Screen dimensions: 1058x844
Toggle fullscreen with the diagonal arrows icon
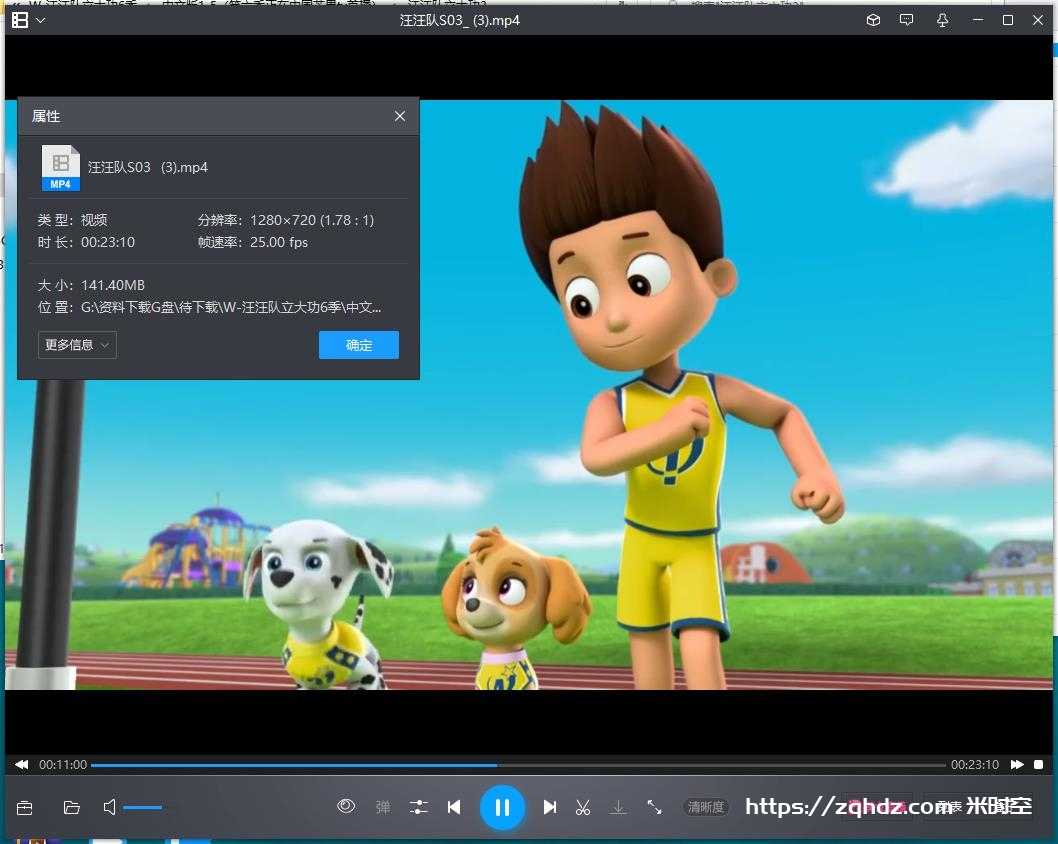654,807
